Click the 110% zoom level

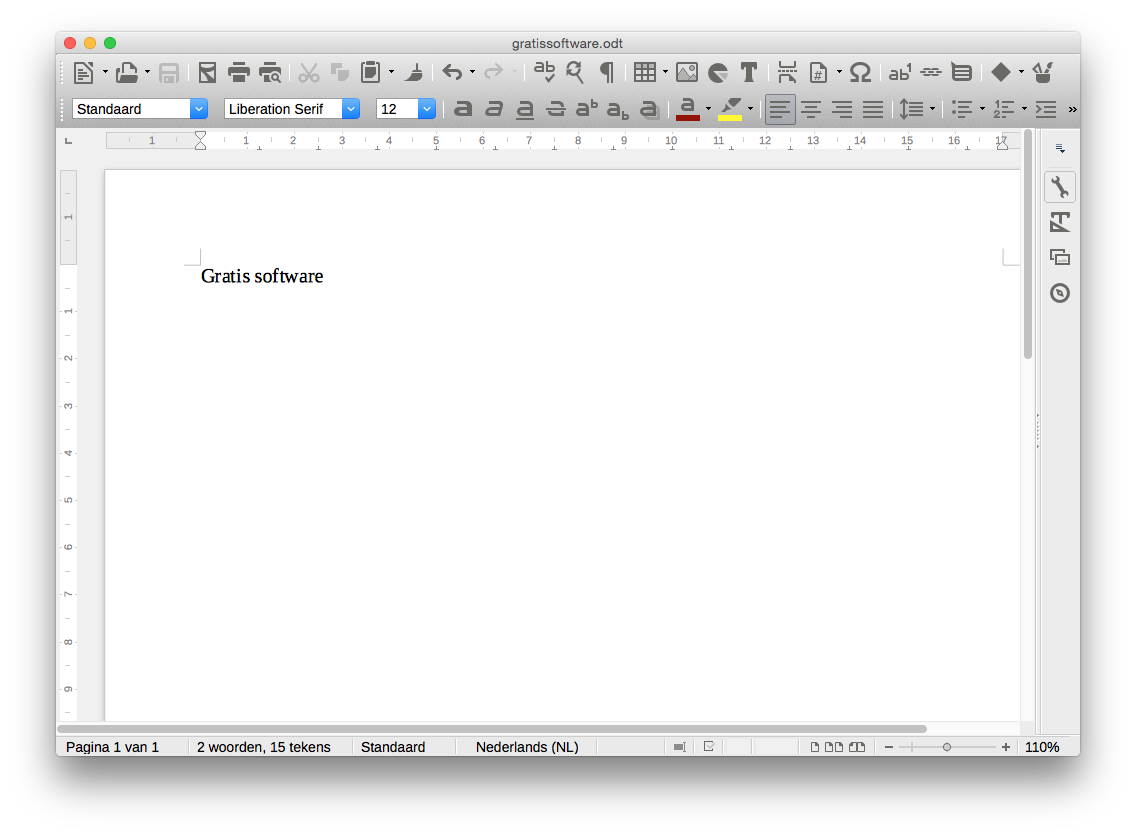[x=1041, y=747]
